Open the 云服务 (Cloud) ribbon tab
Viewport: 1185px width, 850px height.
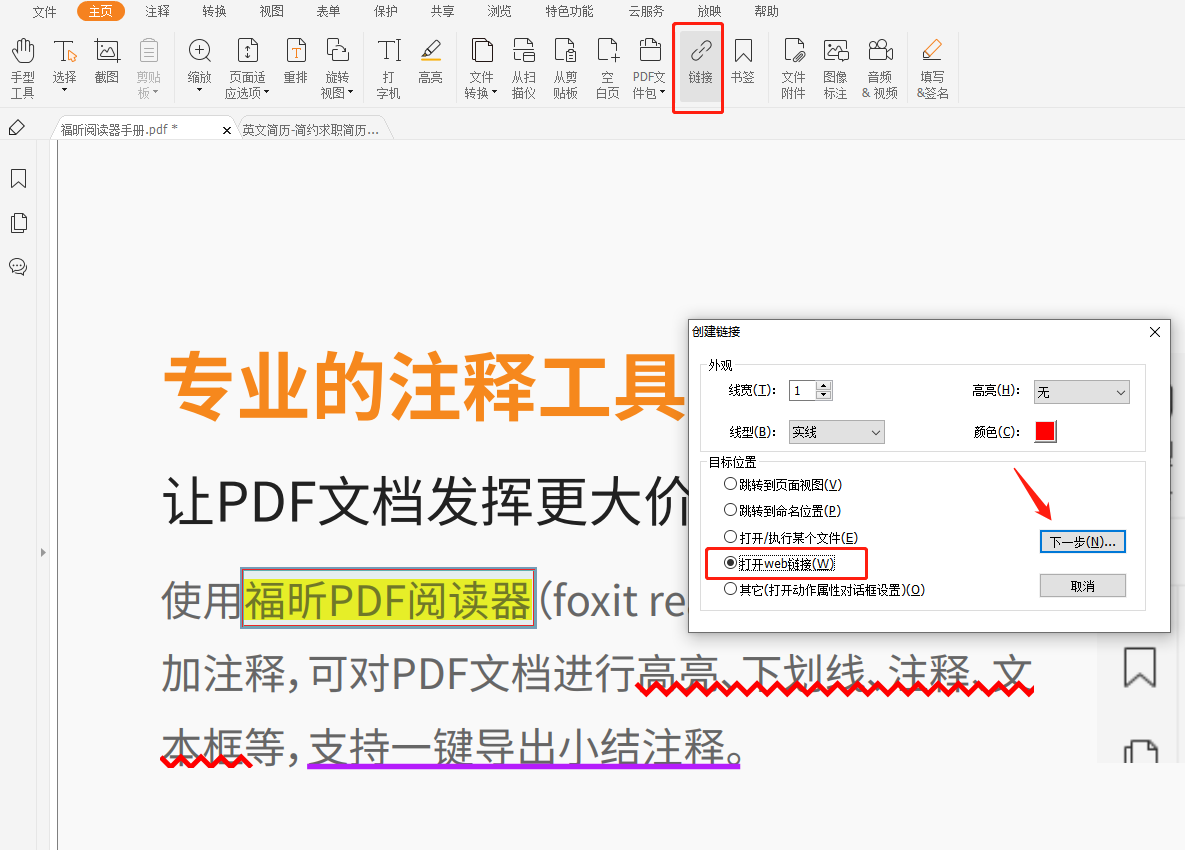(x=646, y=11)
